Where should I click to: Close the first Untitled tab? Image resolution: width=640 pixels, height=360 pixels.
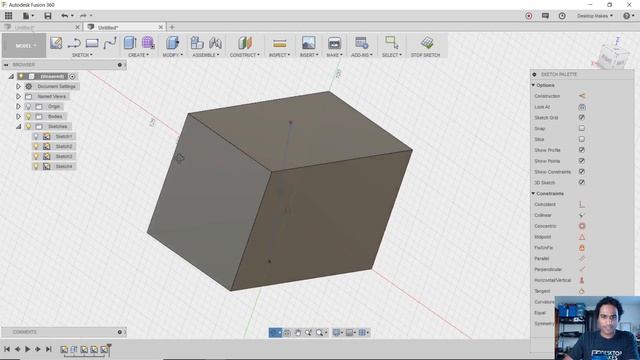(78, 27)
